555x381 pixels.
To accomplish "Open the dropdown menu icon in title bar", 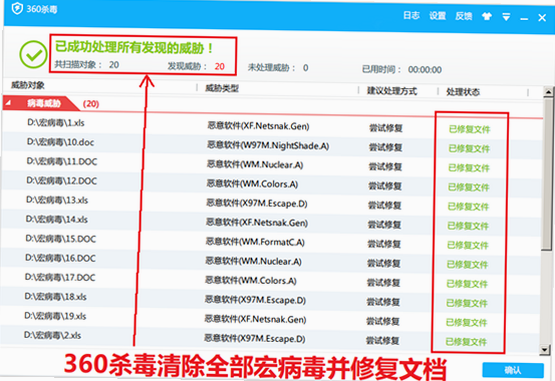I will [x=506, y=17].
